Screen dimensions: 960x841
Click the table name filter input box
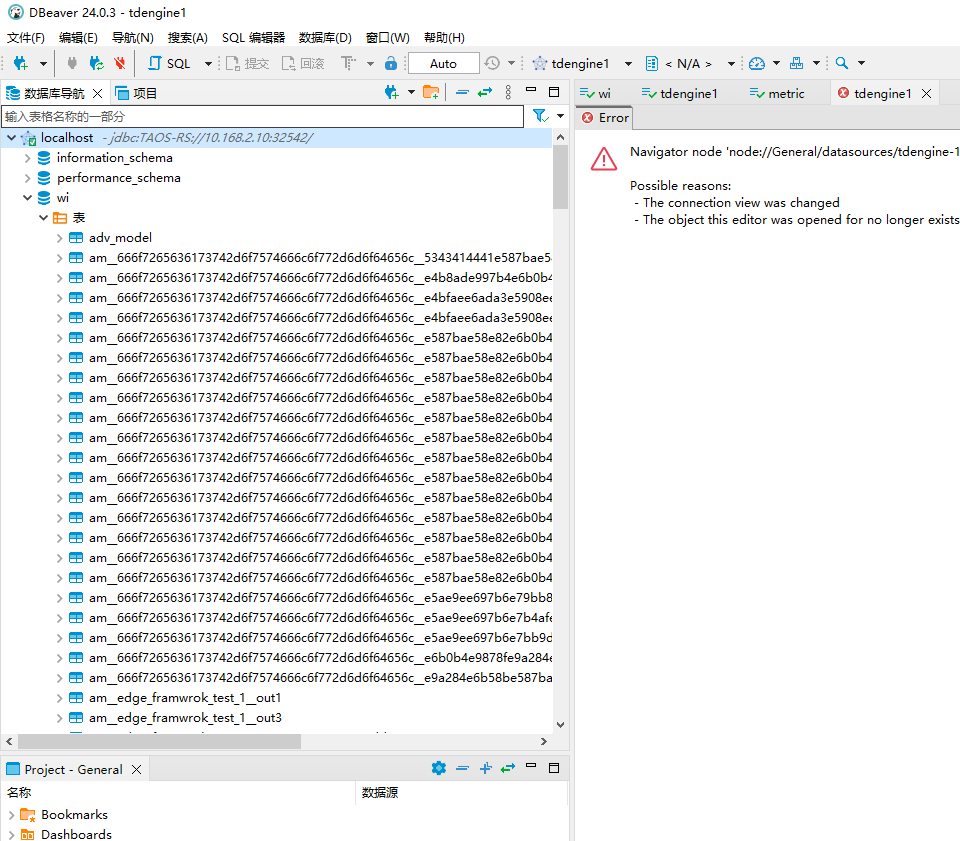point(263,116)
